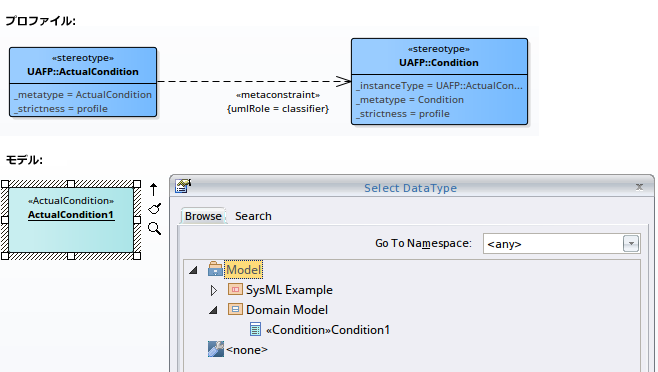
Task: Select «Condition»Condition1 in the tree
Action: pyautogui.click(x=328, y=330)
